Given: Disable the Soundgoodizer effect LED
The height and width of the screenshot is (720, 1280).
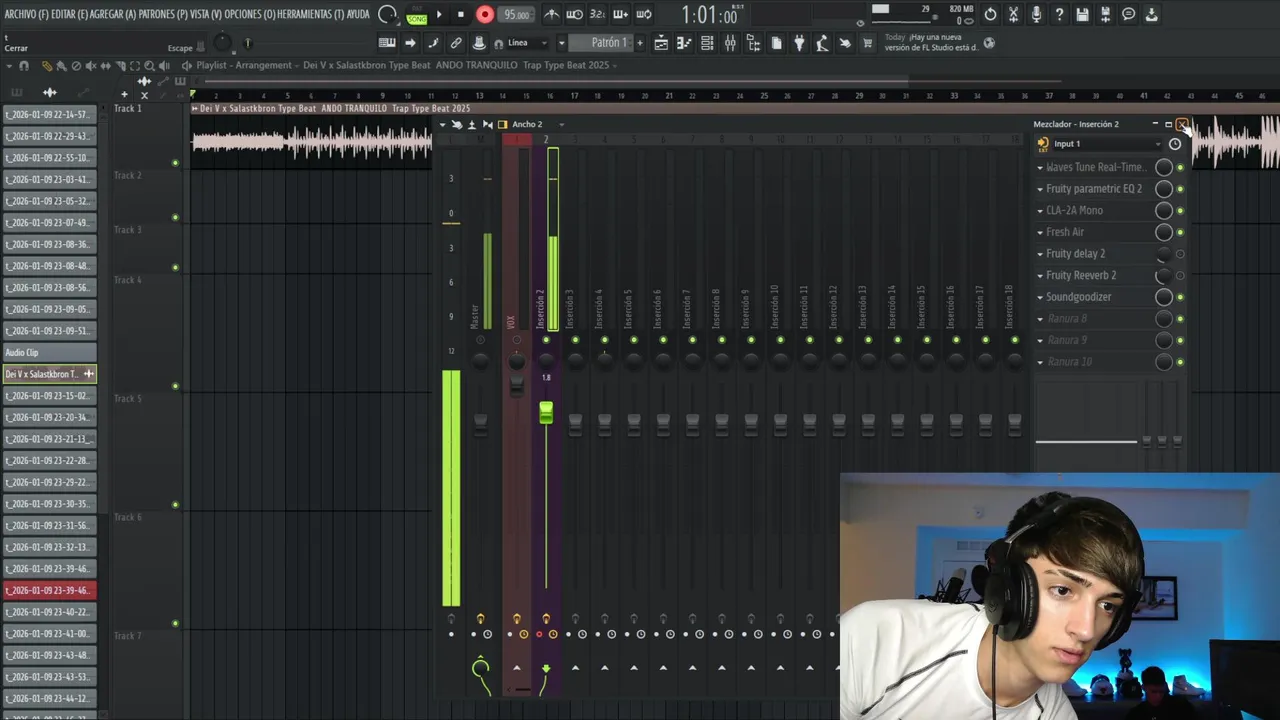Looking at the screenshot, I should coord(1180,297).
